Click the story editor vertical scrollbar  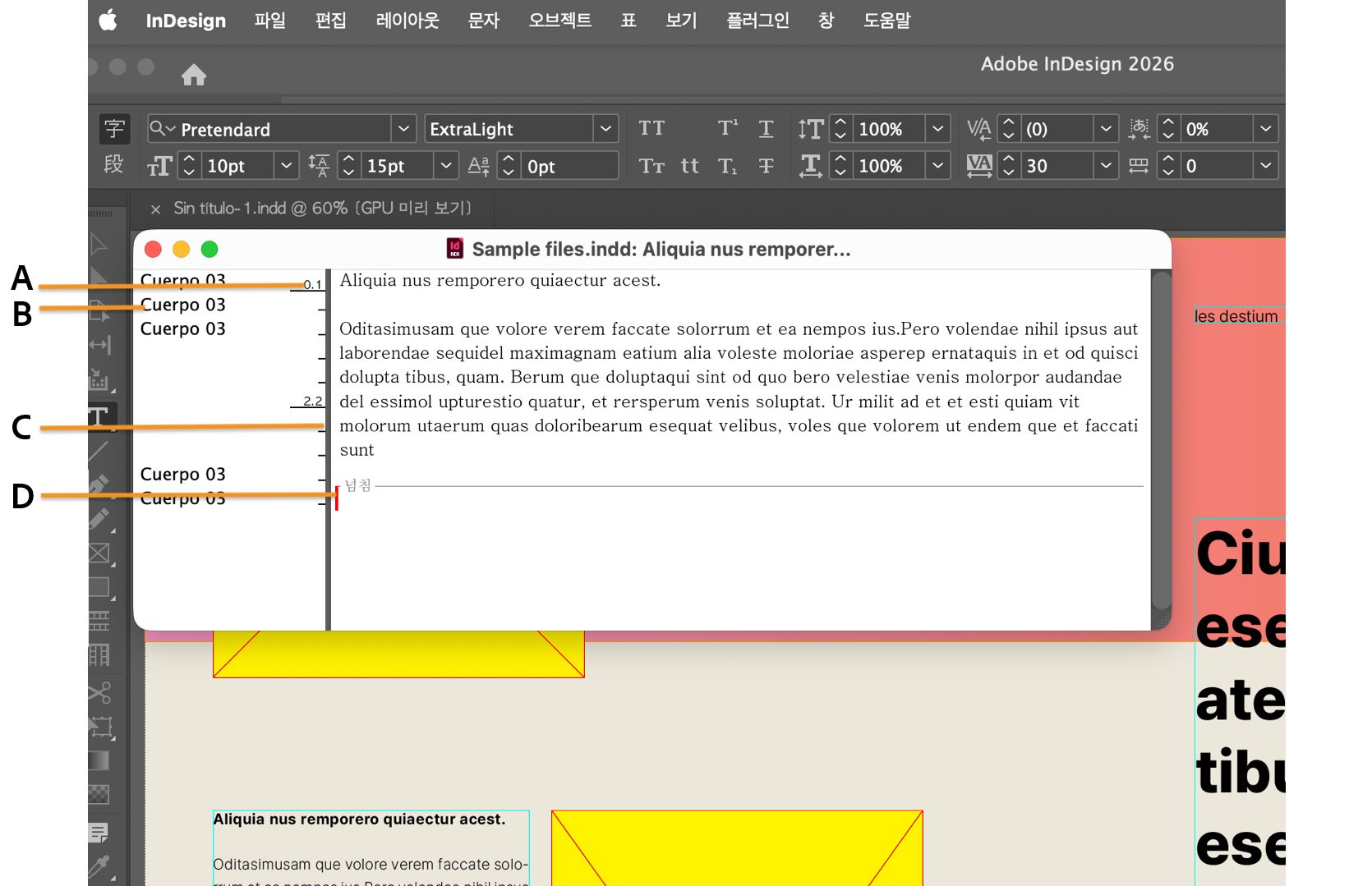click(1162, 441)
